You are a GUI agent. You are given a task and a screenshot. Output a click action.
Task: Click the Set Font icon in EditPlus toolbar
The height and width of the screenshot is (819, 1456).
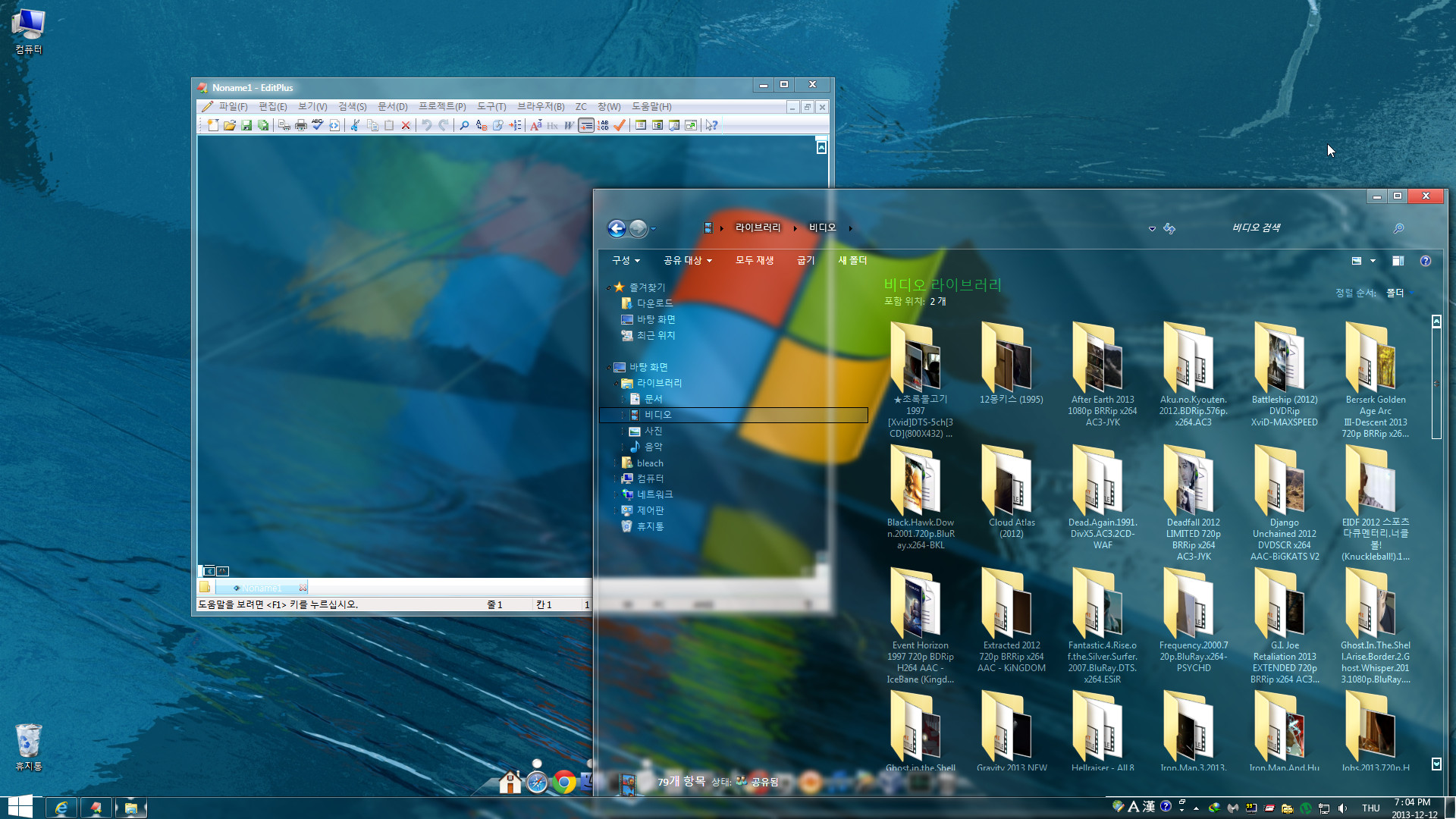pyautogui.click(x=535, y=125)
